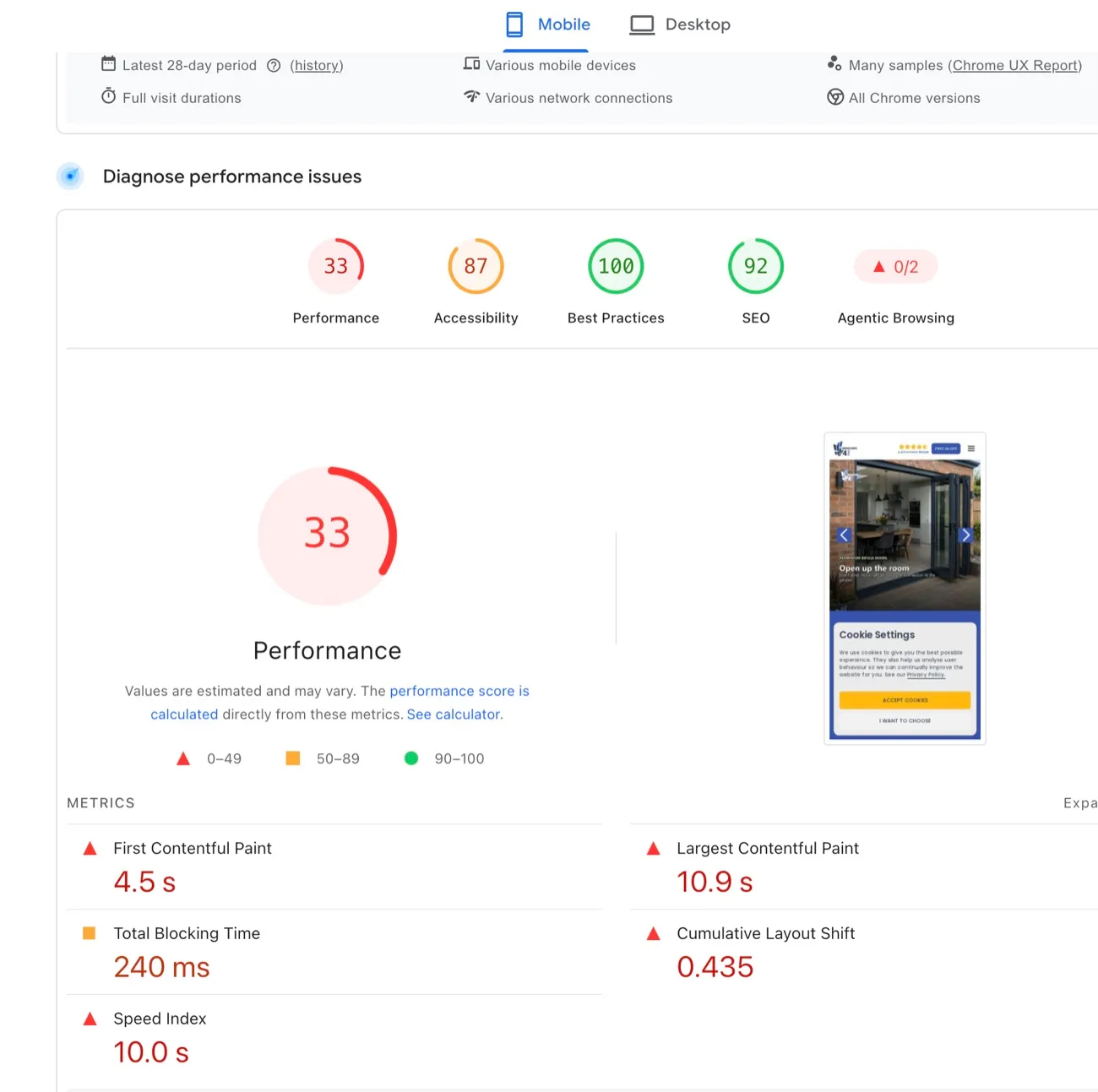Click the orange square beside Total Blocking Time
Viewport: 1098px width, 1092px height.
point(89,933)
